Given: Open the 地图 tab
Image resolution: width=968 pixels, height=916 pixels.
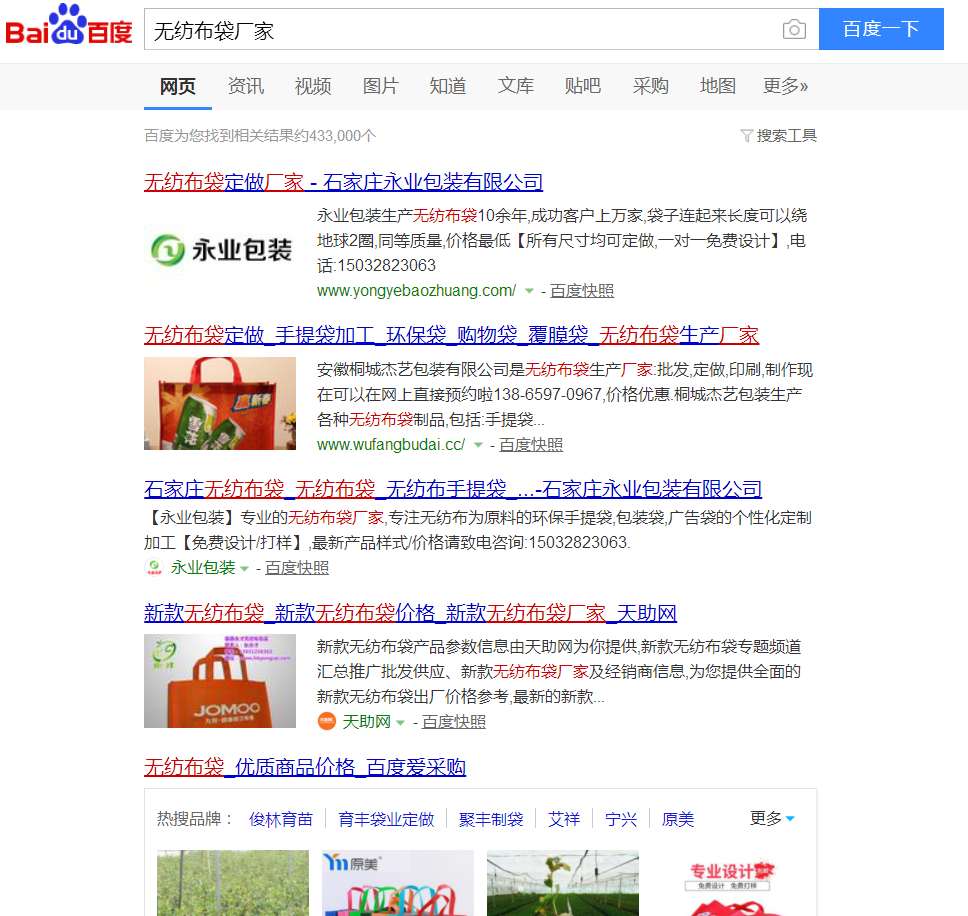Looking at the screenshot, I should coord(718,86).
